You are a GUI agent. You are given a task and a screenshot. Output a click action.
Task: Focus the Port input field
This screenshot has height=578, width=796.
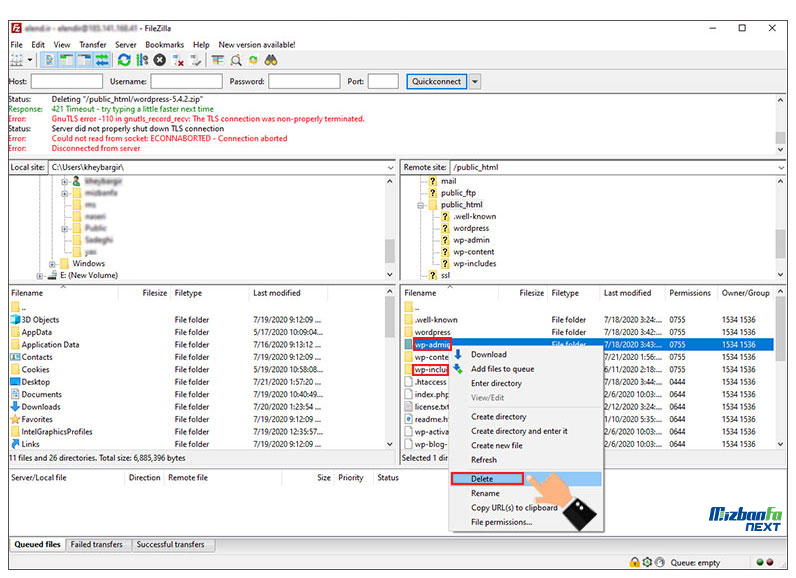click(383, 81)
